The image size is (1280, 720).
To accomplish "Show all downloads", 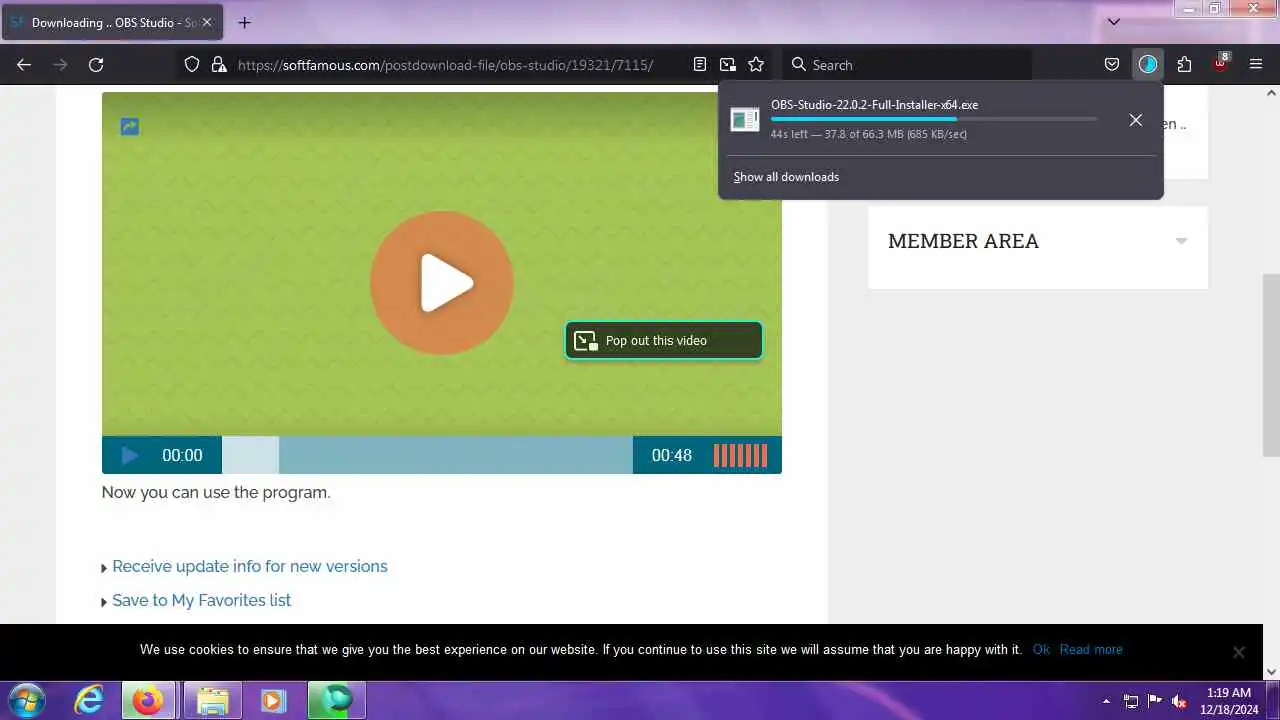I will 786,177.
